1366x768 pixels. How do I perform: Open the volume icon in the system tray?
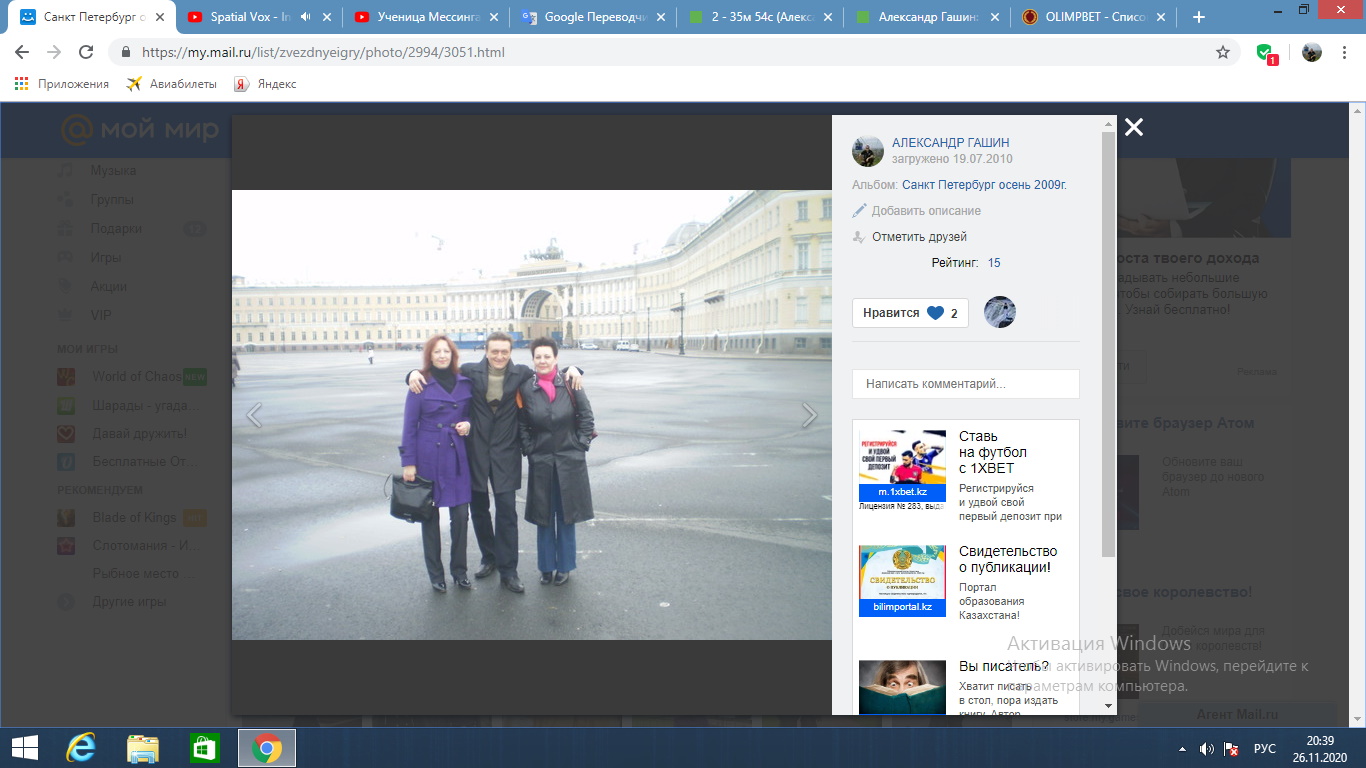pyautogui.click(x=1207, y=749)
